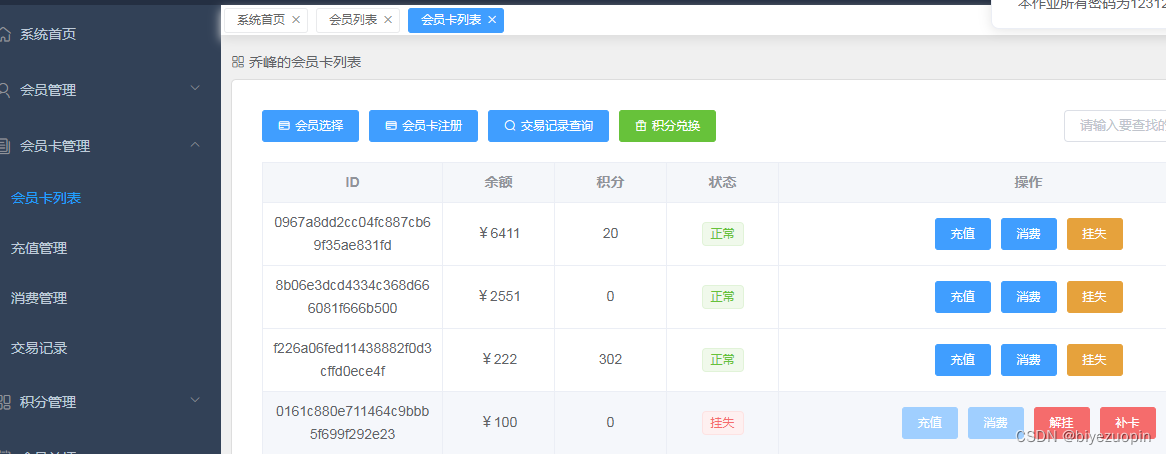This screenshot has height=454, width=1166.
Task: Open 会员卡列表 in the sidebar
Action: pos(46,198)
